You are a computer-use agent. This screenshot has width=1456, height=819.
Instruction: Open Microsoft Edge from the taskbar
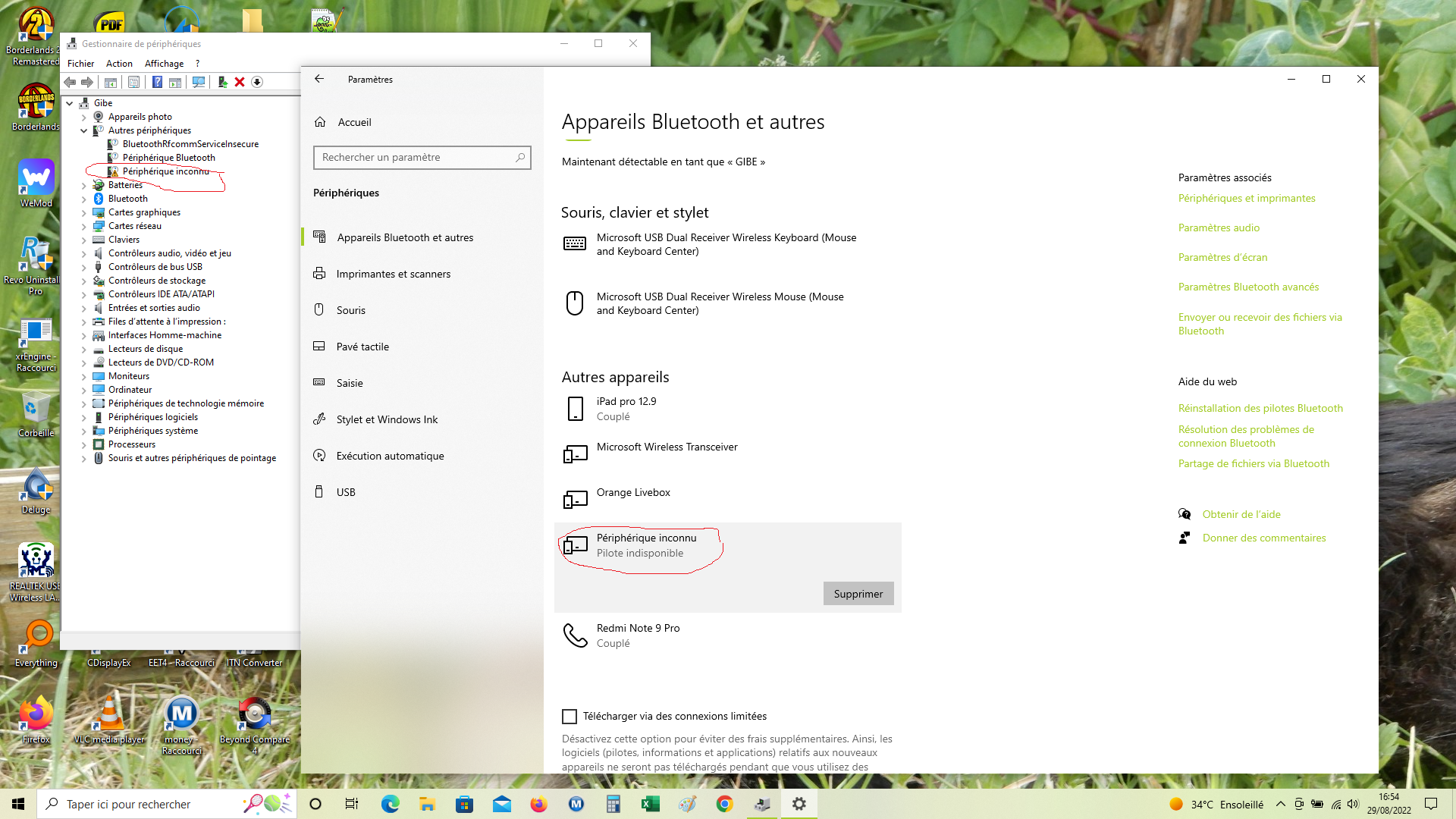(390, 804)
